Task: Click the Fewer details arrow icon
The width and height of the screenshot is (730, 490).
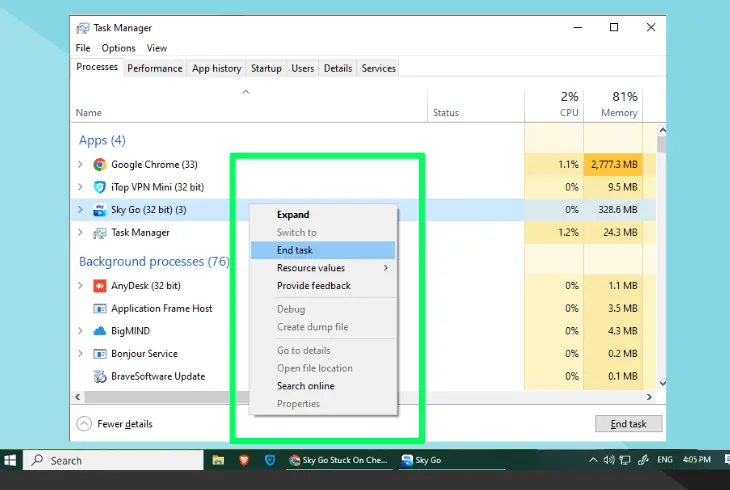Action: (x=84, y=424)
